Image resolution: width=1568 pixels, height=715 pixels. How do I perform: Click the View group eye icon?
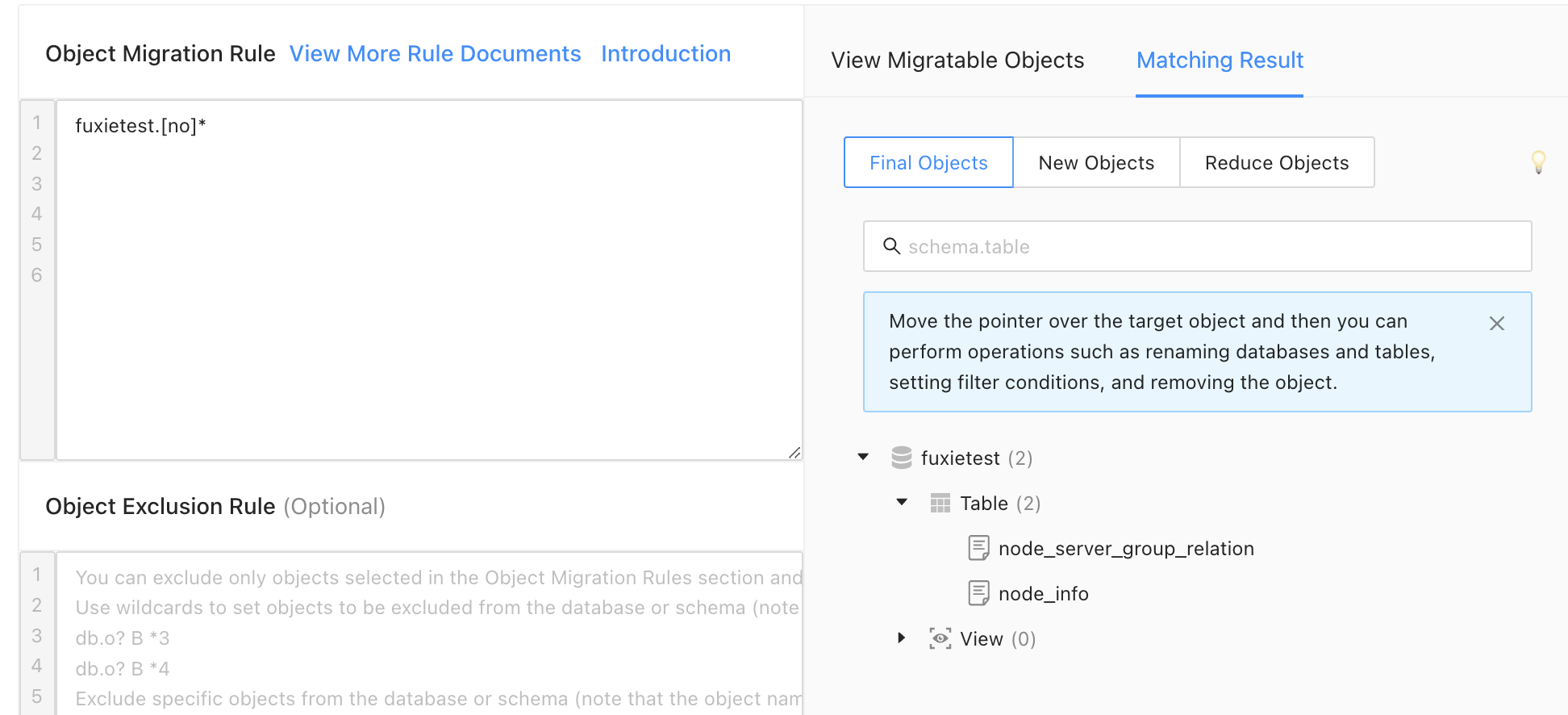[940, 639]
